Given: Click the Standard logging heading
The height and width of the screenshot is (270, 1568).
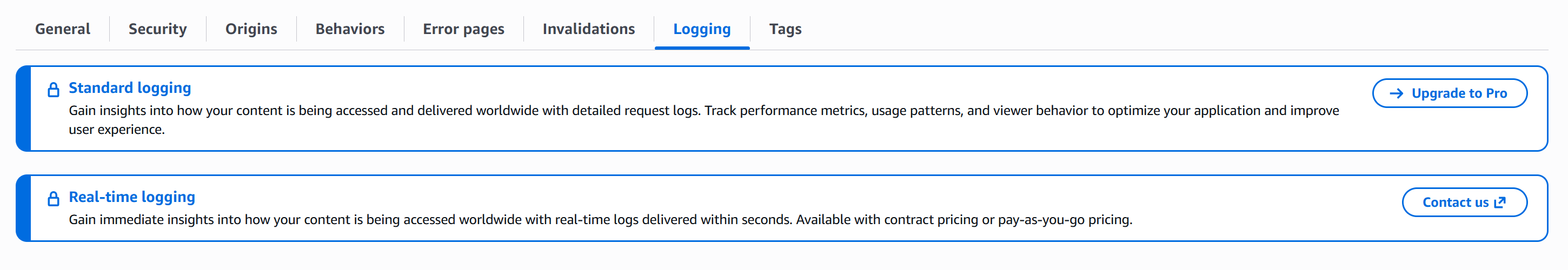Looking at the screenshot, I should pyautogui.click(x=130, y=88).
